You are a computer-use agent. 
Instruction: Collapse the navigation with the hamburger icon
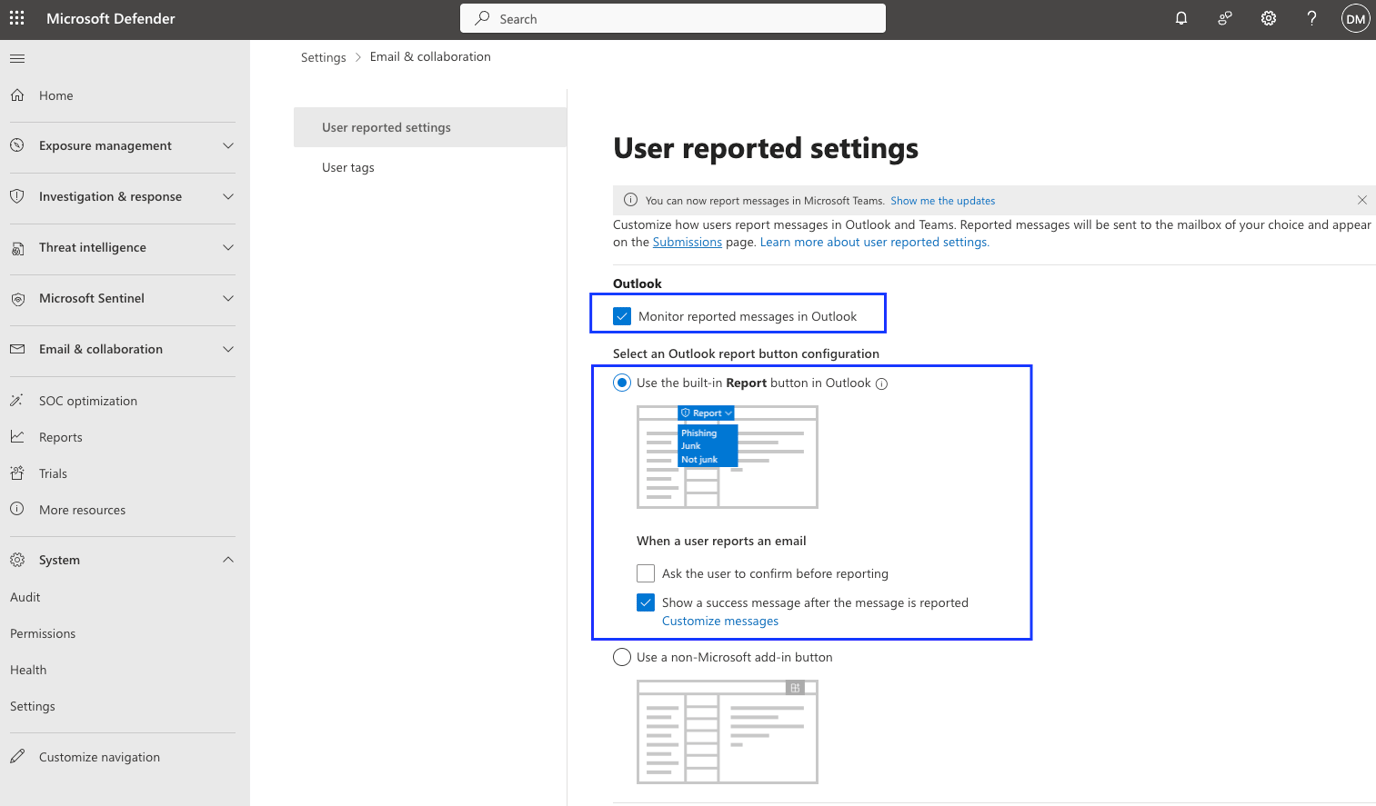tap(17, 58)
